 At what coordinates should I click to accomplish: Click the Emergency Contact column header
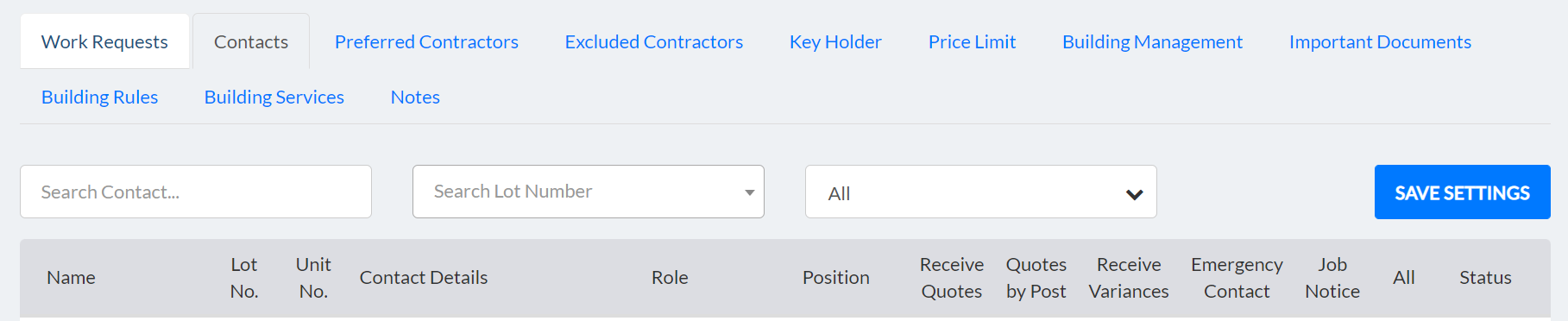1237,278
